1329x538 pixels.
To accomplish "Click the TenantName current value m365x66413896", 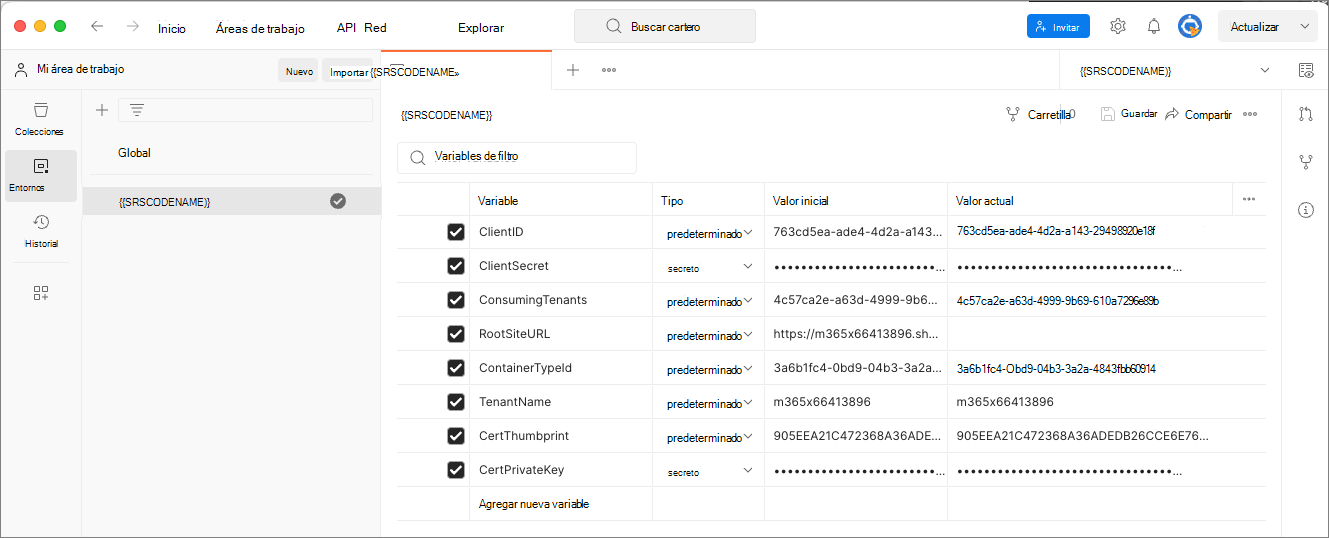I will (1005, 402).
